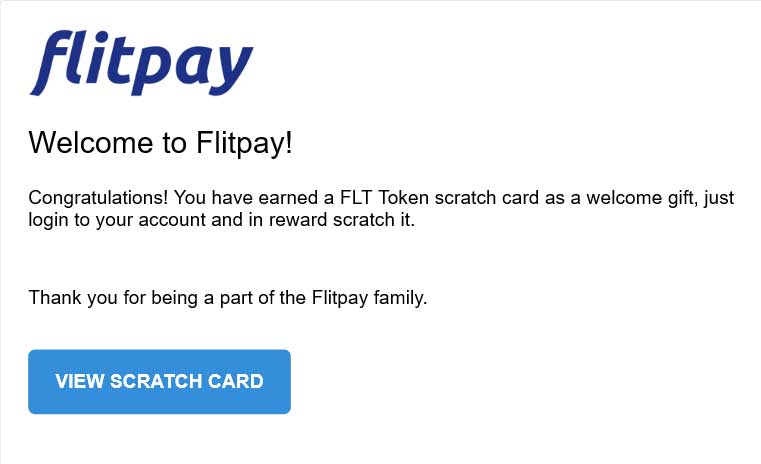Click the word 'Flitpay!' in the heading
This screenshot has width=761, height=464.
[244, 143]
